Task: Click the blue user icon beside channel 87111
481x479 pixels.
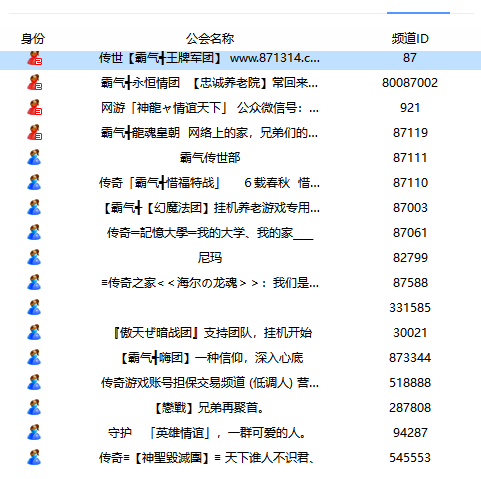Action: click(34, 158)
